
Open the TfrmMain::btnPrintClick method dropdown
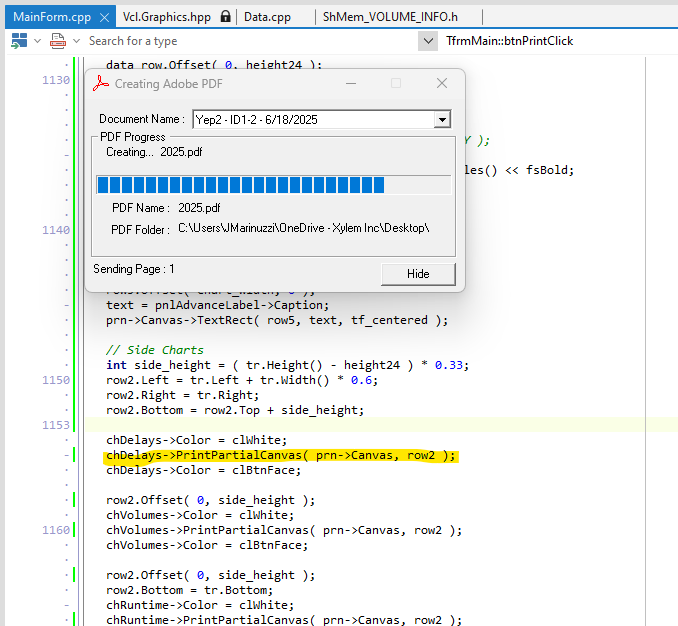[428, 41]
